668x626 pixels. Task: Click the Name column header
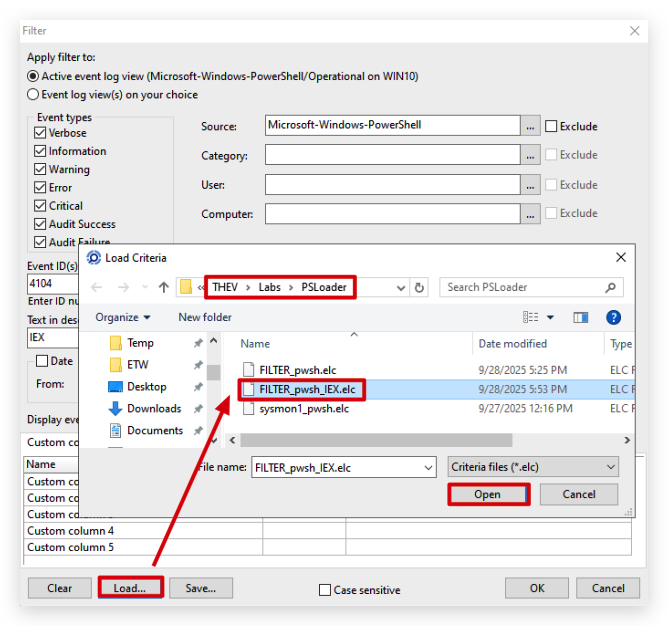255,344
